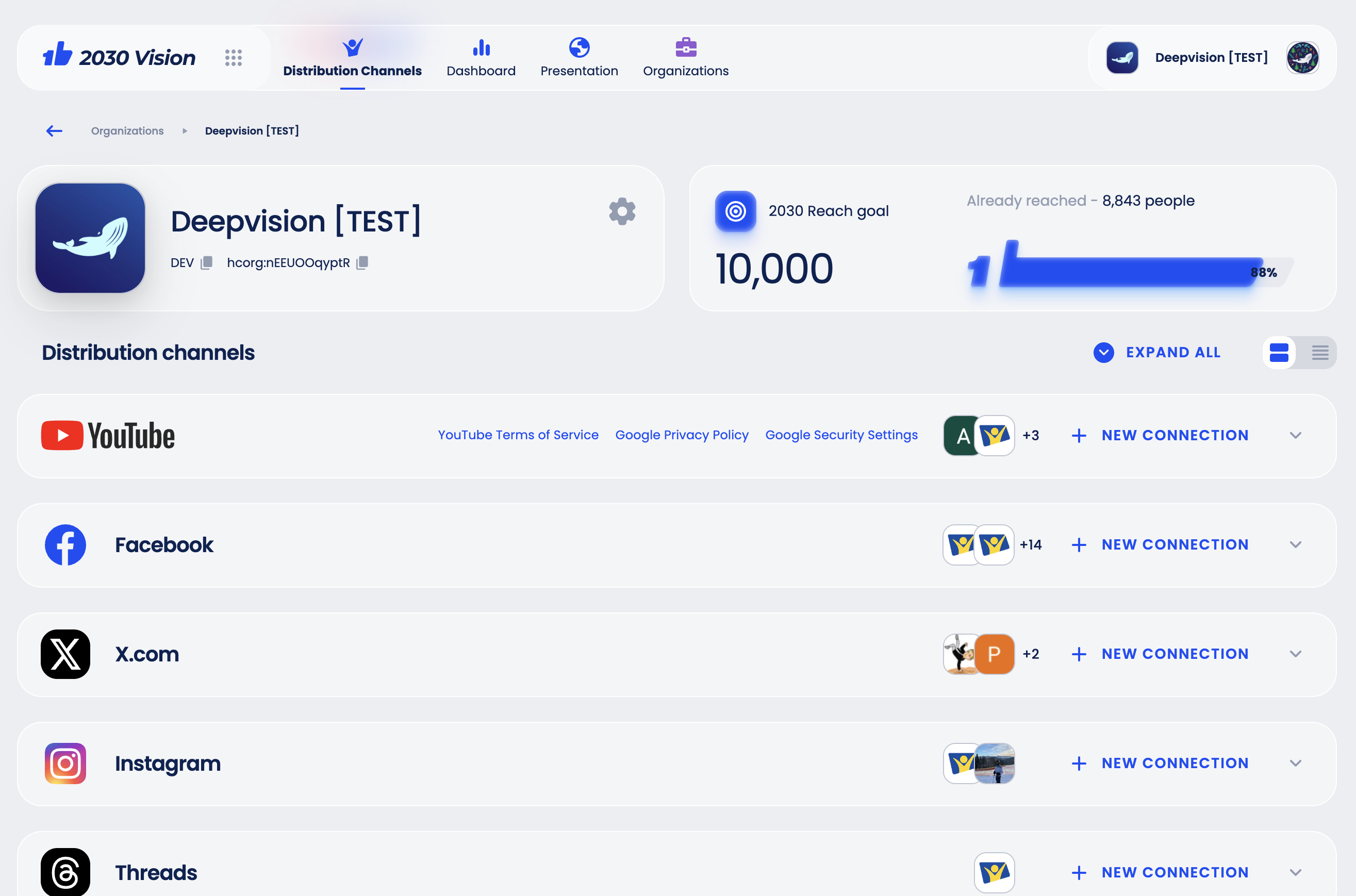The width and height of the screenshot is (1356, 896).
Task: Add New Connection for Instagram
Action: 1160,764
